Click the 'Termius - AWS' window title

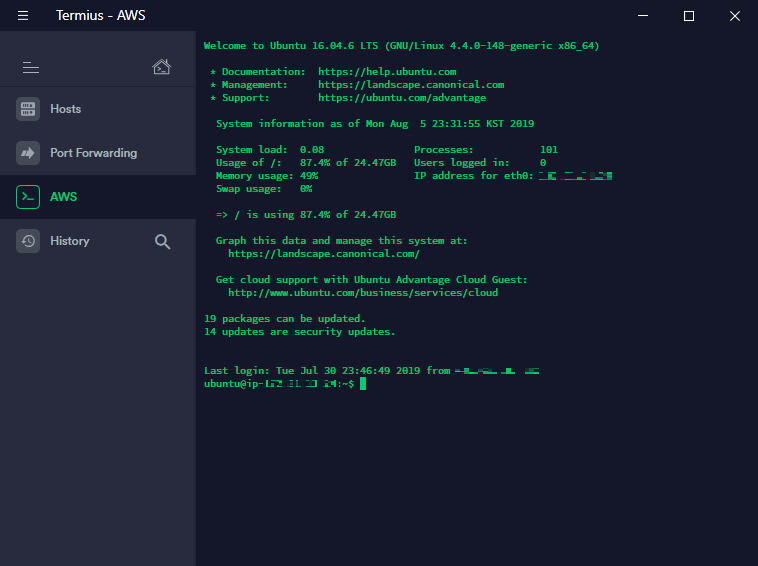pos(101,15)
